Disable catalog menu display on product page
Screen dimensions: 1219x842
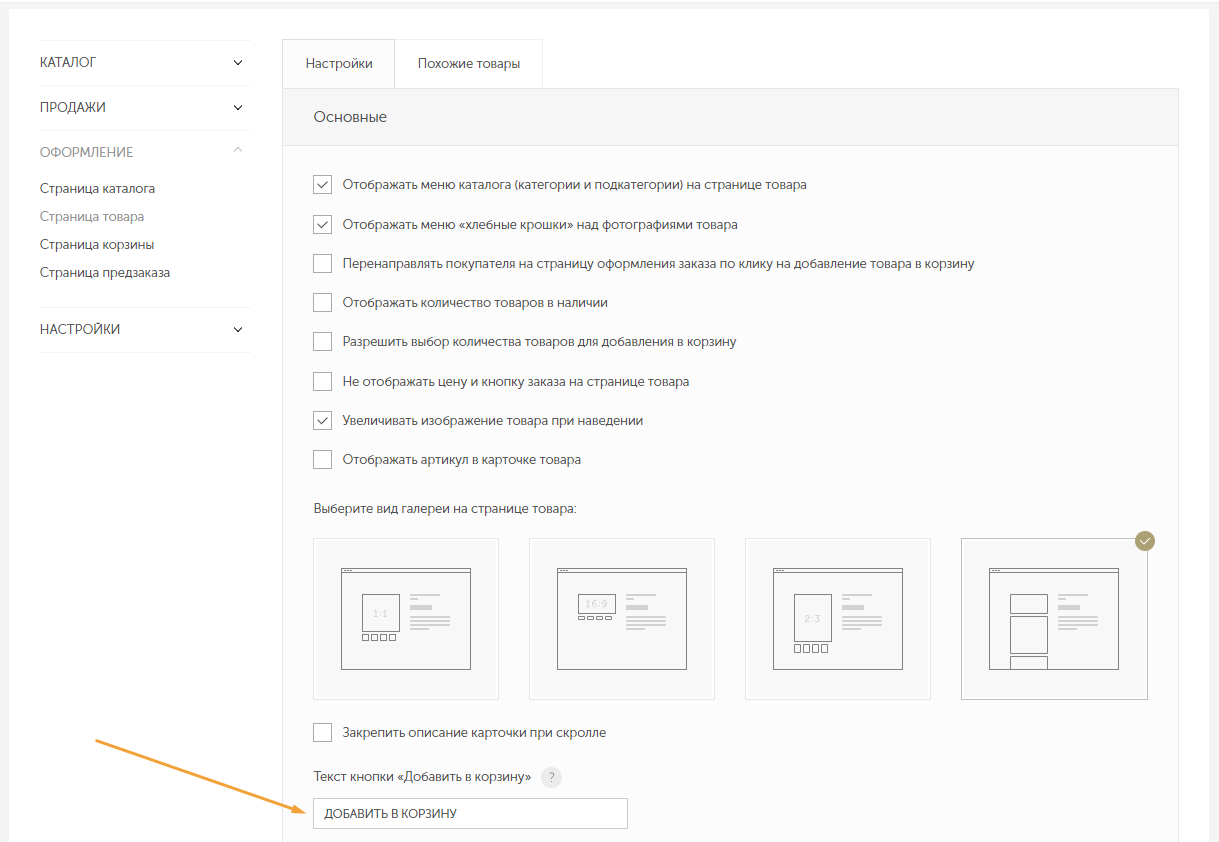tap(322, 185)
